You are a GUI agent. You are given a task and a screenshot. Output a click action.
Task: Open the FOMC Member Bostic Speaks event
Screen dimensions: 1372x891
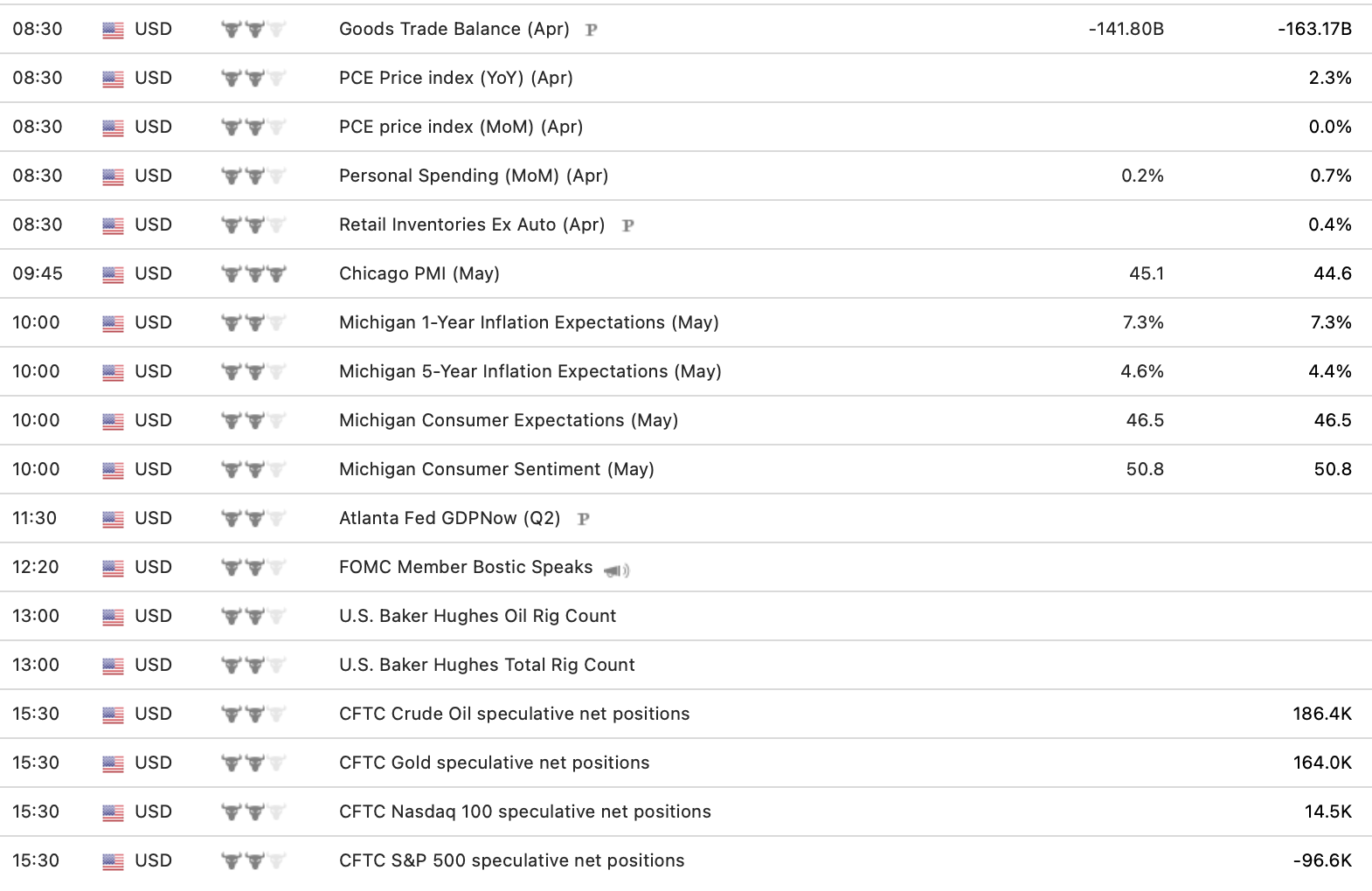(466, 567)
